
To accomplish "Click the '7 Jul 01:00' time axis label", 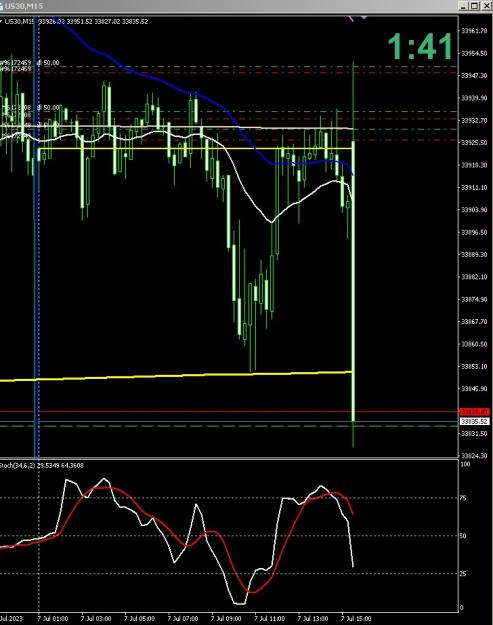I will click(x=53, y=619).
